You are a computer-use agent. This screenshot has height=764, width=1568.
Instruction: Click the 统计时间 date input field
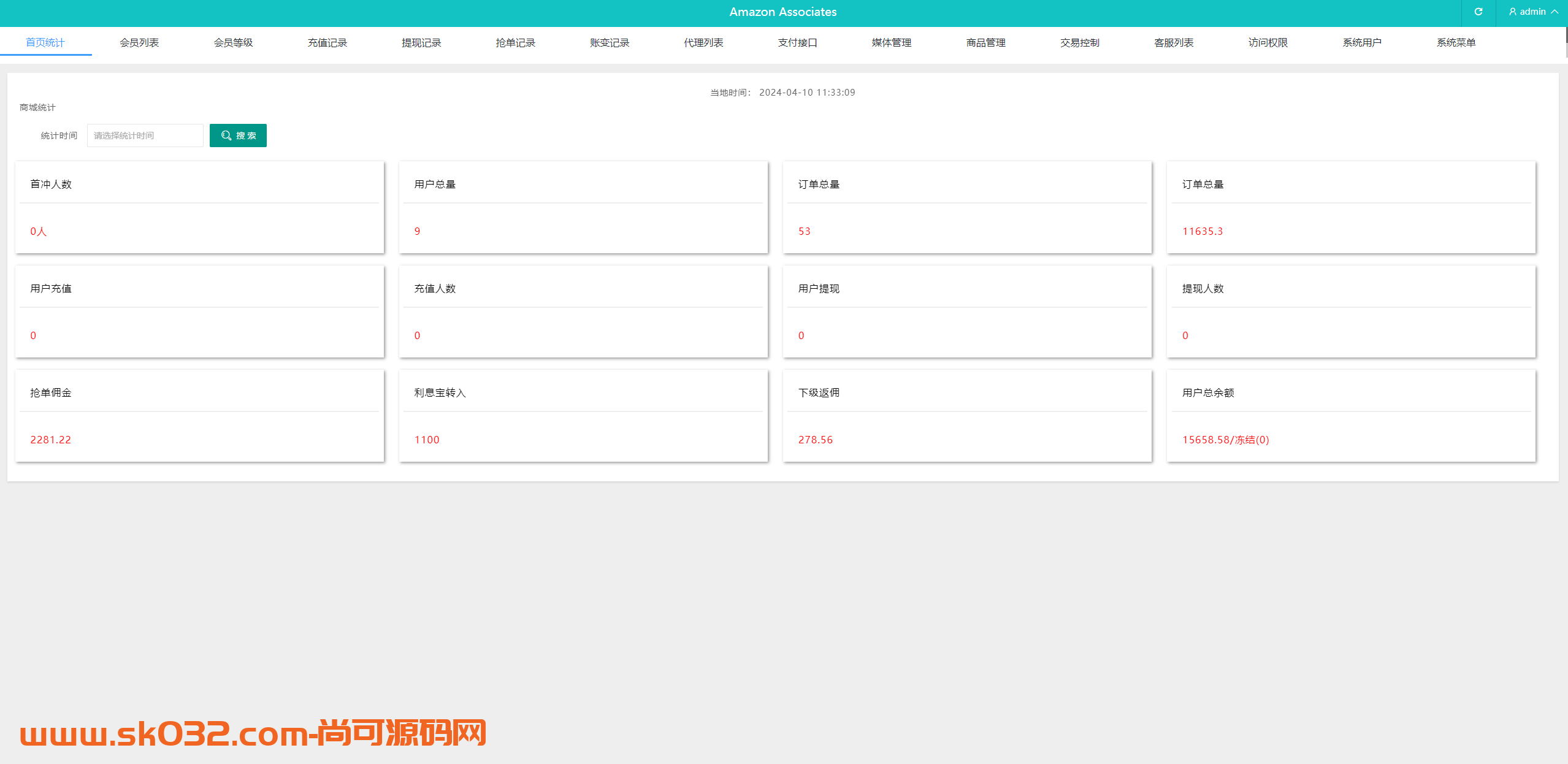[145, 136]
